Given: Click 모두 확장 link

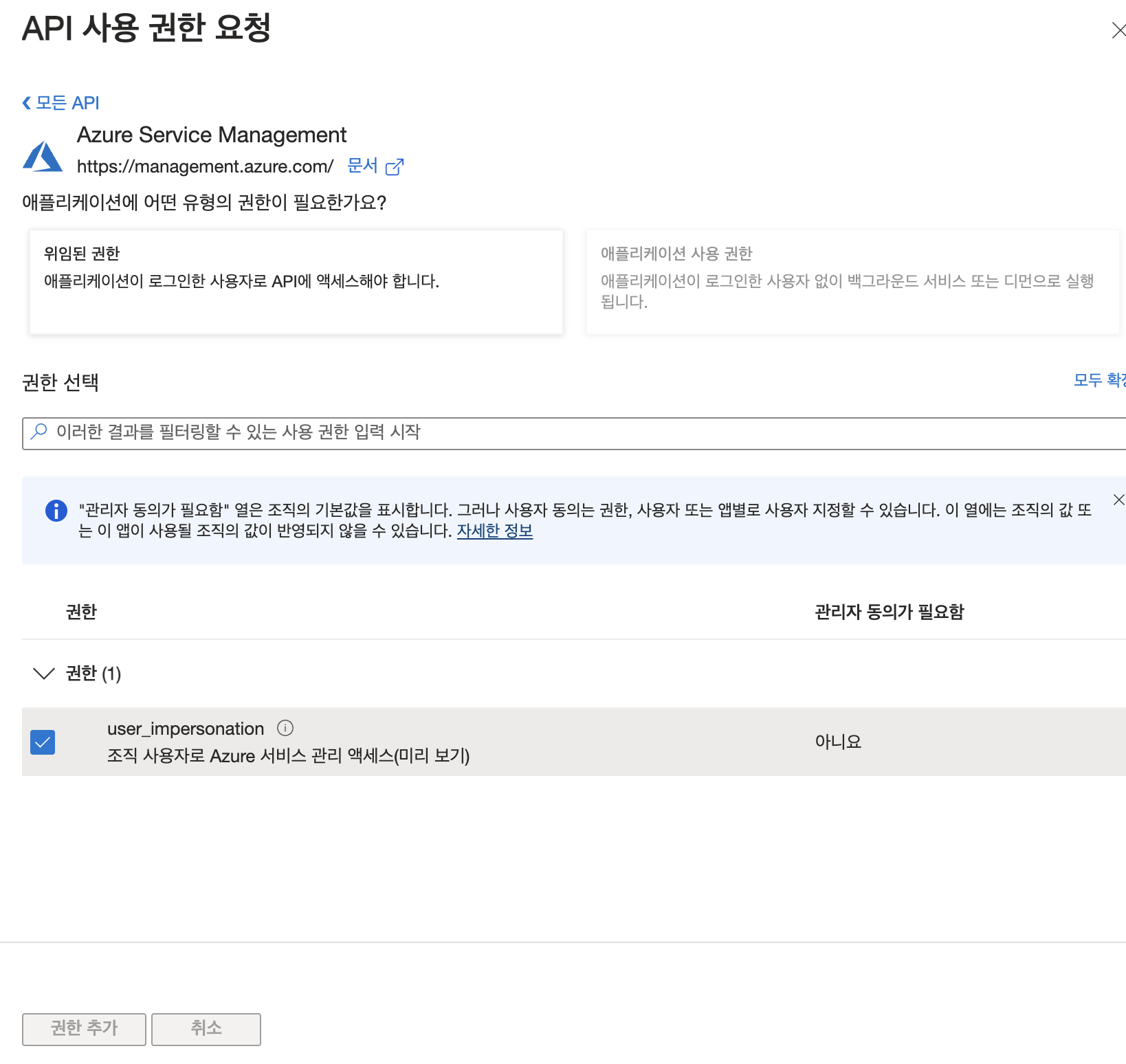Looking at the screenshot, I should coord(1099,380).
